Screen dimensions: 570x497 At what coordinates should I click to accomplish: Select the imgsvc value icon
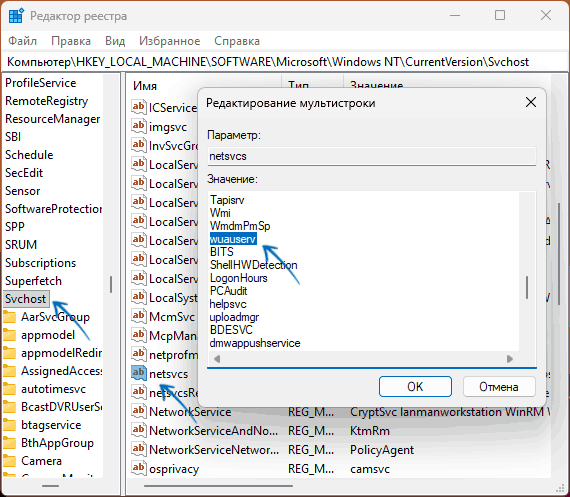(139, 126)
